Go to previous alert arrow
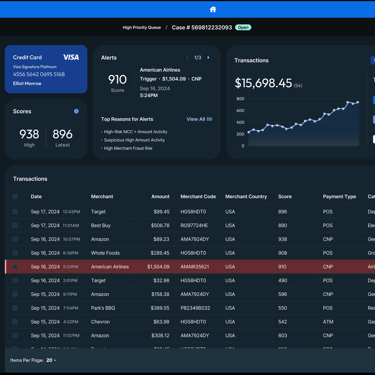The image size is (375, 375). click(187, 58)
